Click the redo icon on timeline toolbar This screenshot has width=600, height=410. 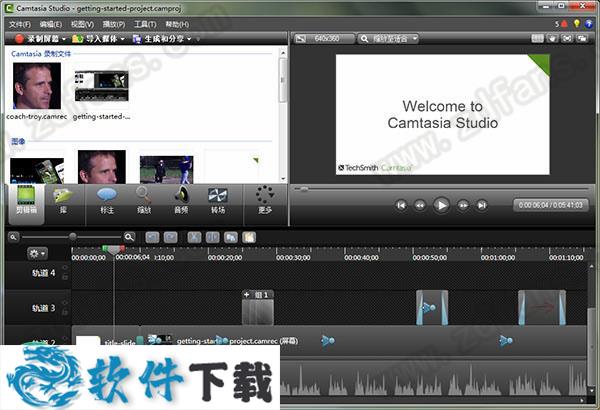tap(170, 237)
